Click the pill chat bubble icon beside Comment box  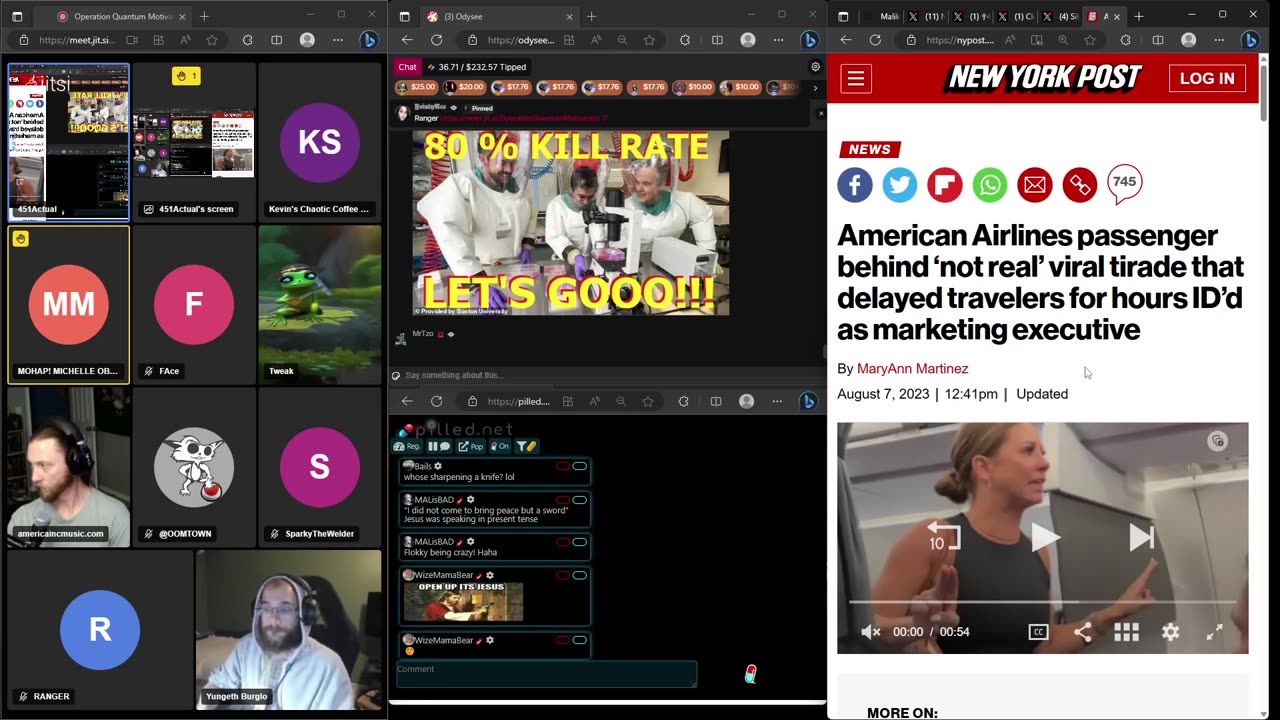pyautogui.click(x=751, y=674)
